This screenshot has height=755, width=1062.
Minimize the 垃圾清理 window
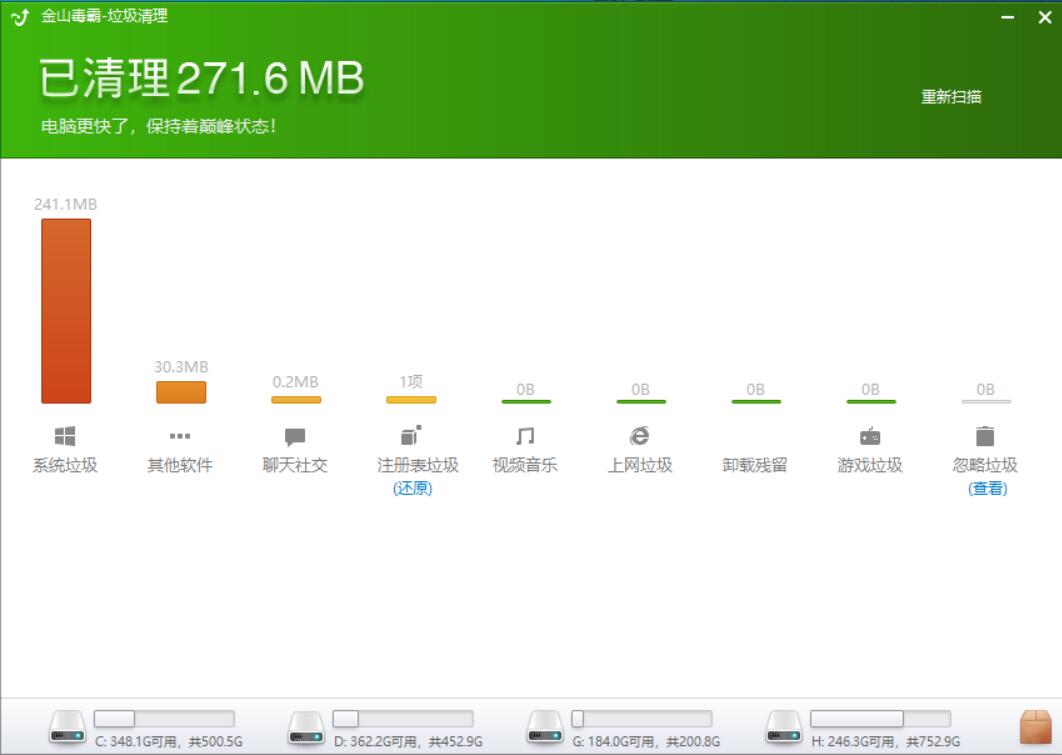click(x=1008, y=18)
